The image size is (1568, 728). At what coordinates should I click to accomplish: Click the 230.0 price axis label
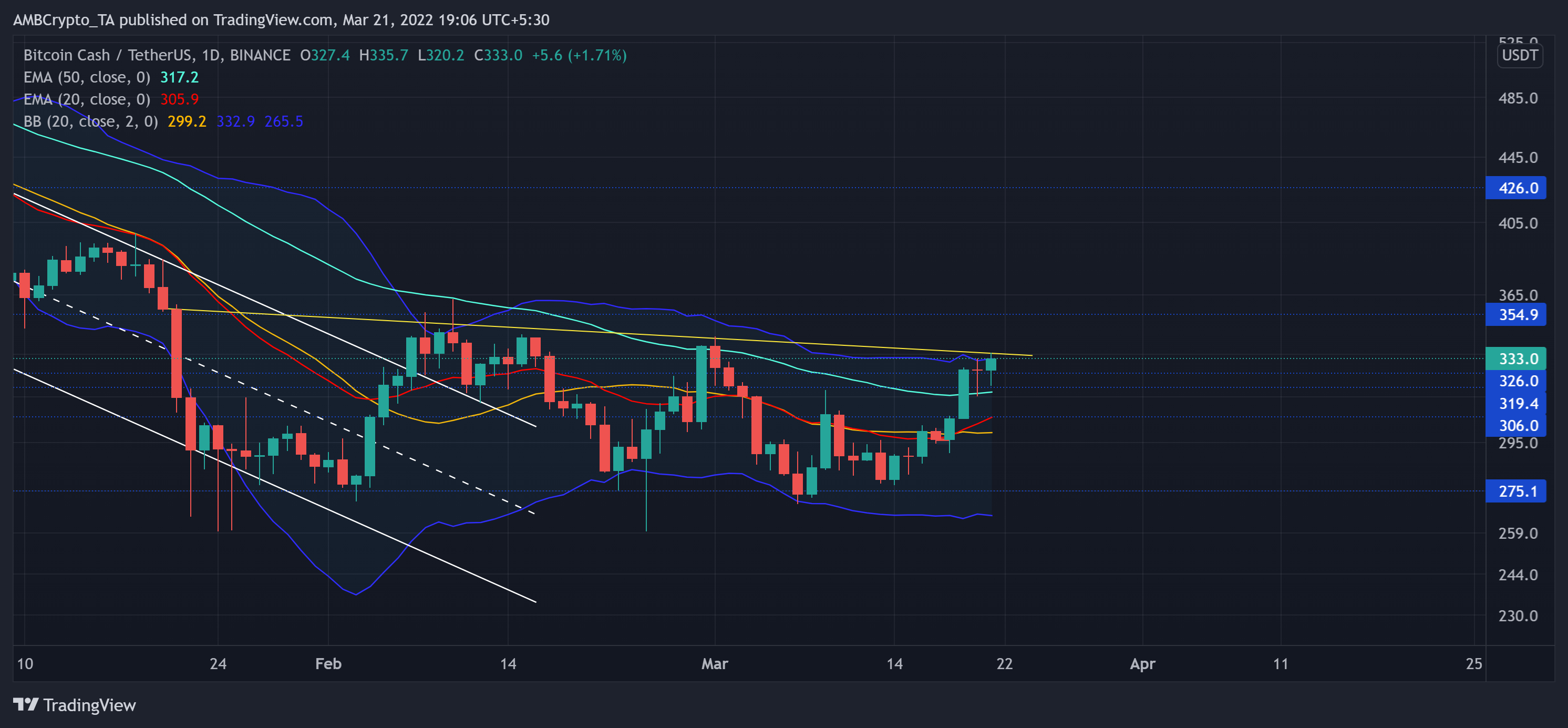(1518, 616)
